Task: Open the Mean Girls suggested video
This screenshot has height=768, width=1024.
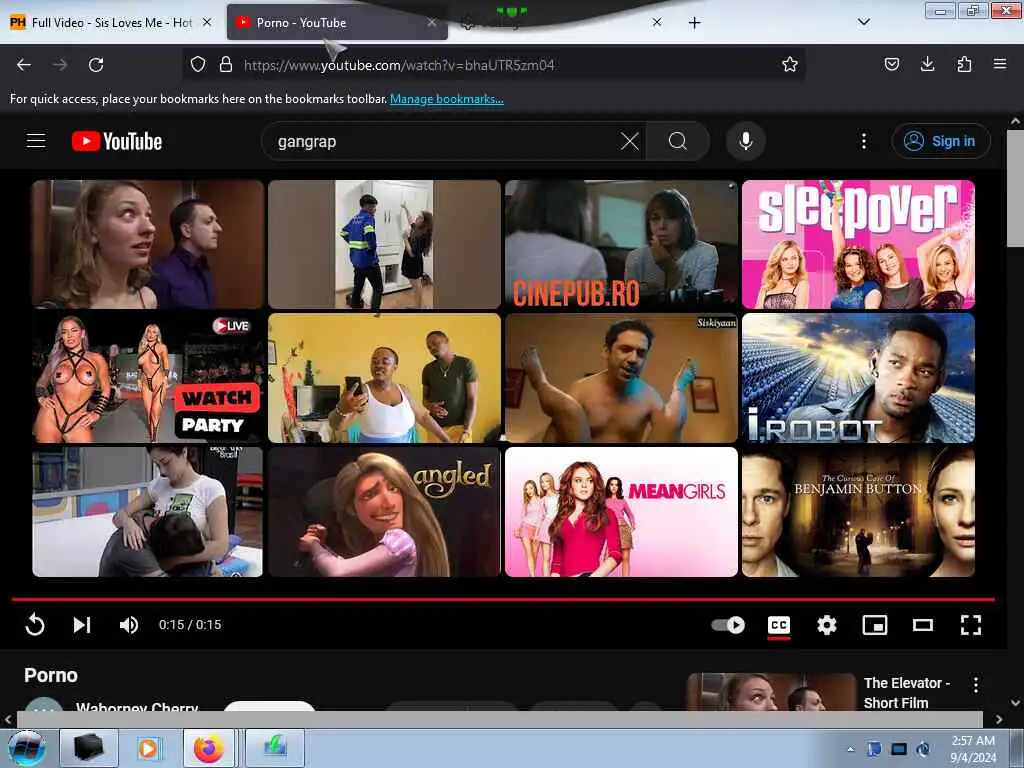Action: 621,511
